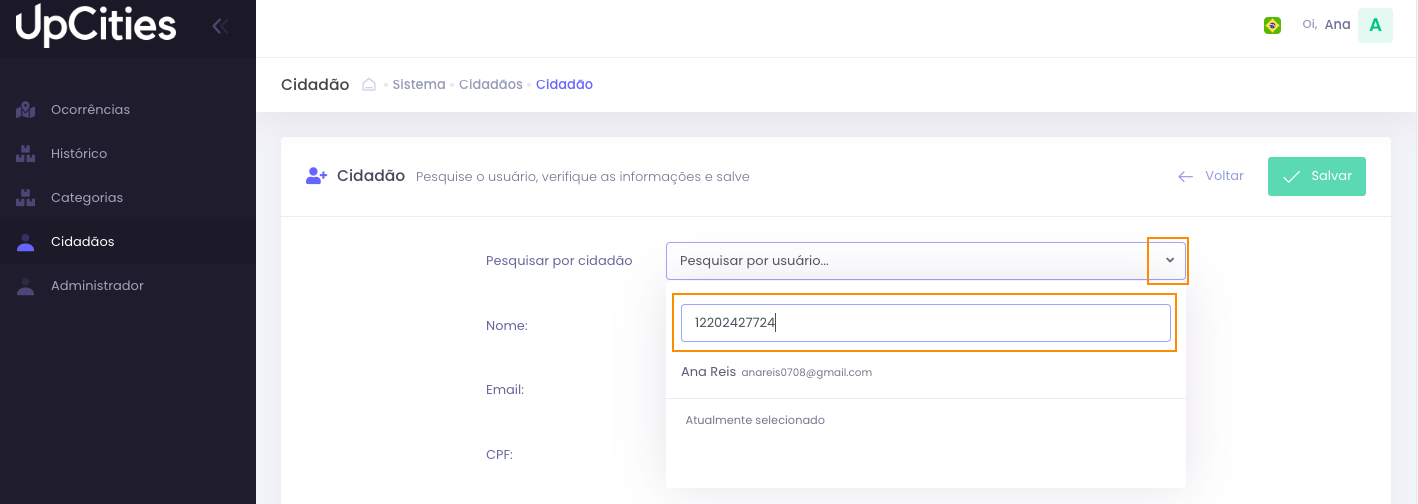Click the search field containing 12202427724

(x=926, y=323)
